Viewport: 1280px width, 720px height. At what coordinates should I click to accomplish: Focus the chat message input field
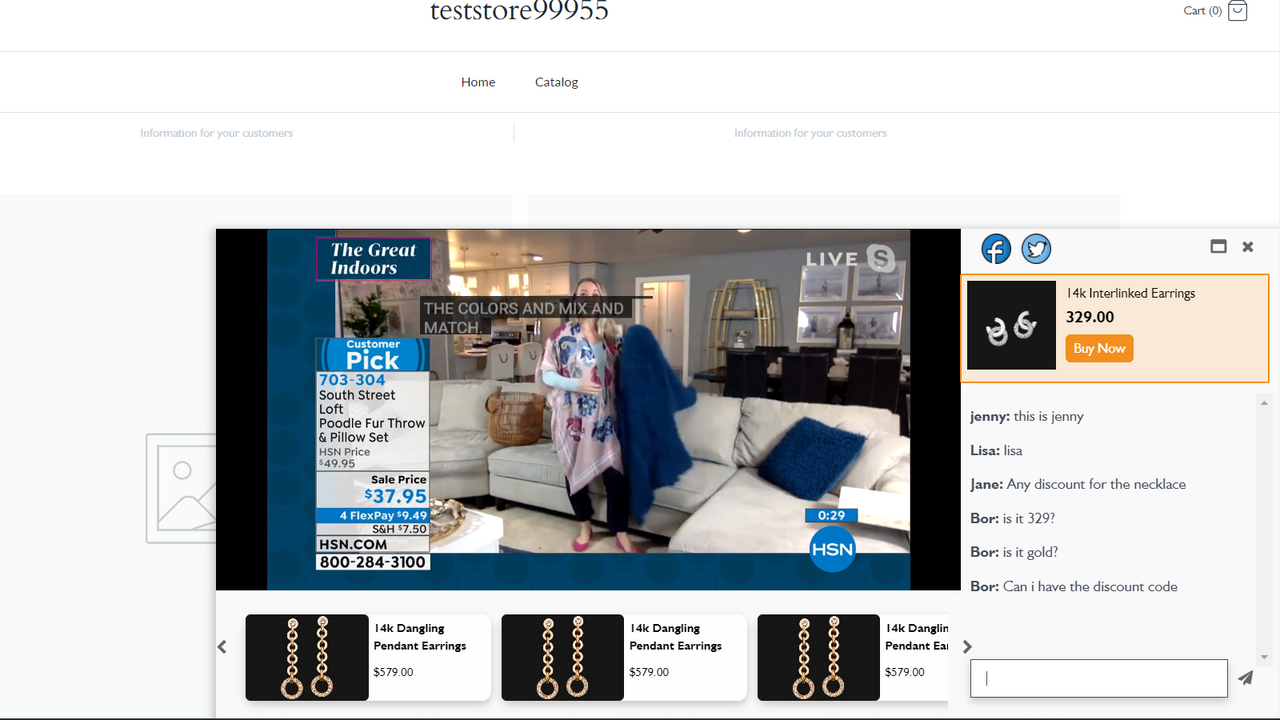[1099, 678]
